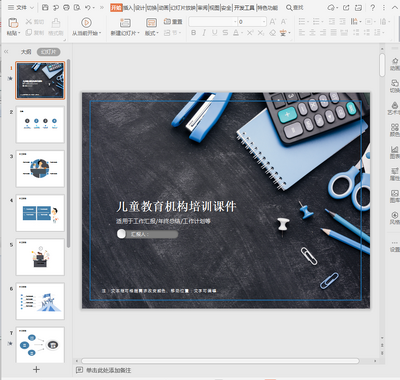Click the font color A swatch

[x=236, y=33]
